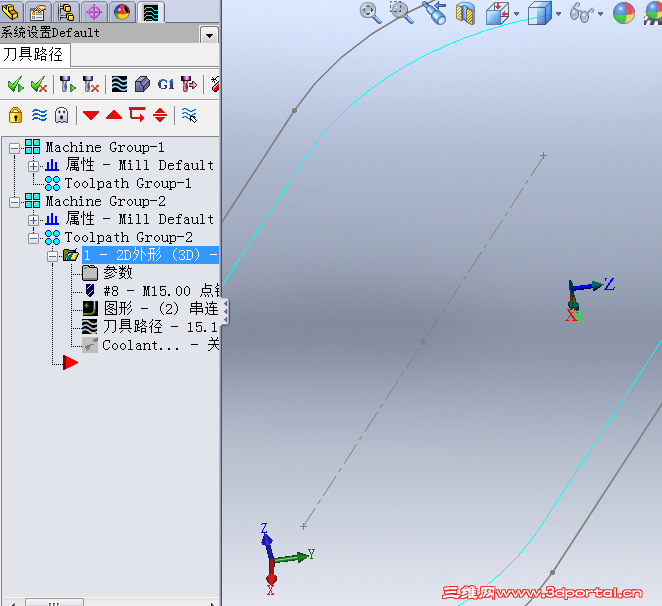The width and height of the screenshot is (662, 606).
Task: Select operation 1 - 2D外形 (3D)
Action: coord(150,255)
